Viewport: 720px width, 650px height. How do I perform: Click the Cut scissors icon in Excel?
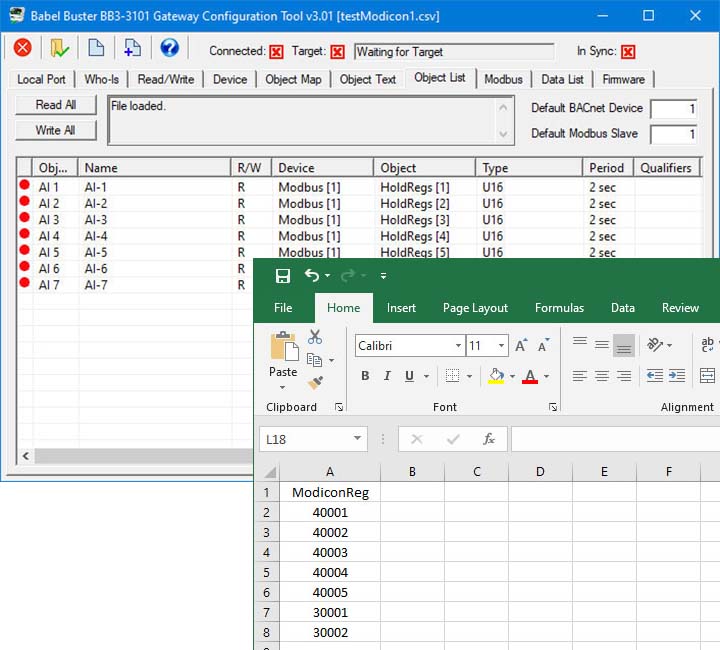315,336
